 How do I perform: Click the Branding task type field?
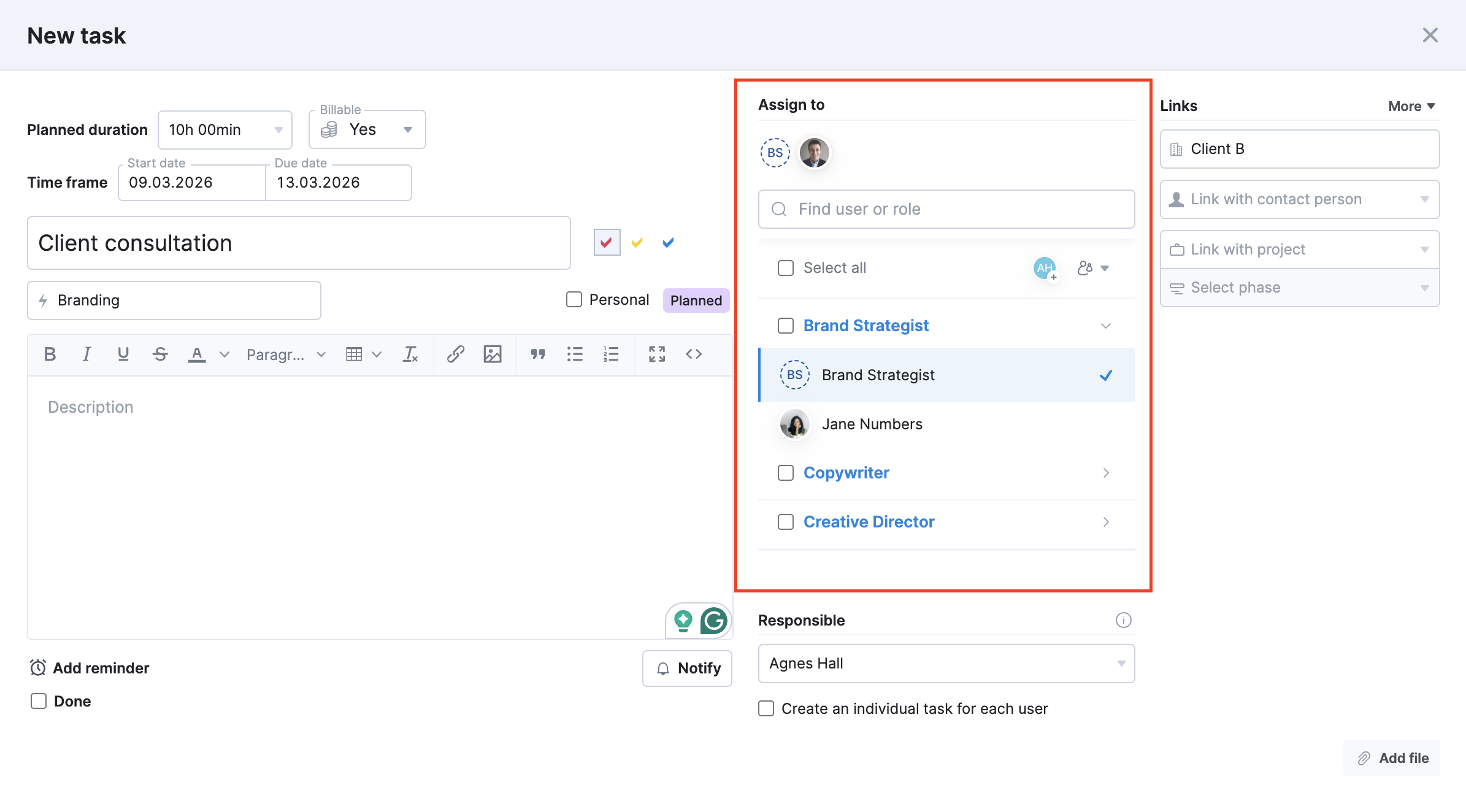(x=174, y=301)
